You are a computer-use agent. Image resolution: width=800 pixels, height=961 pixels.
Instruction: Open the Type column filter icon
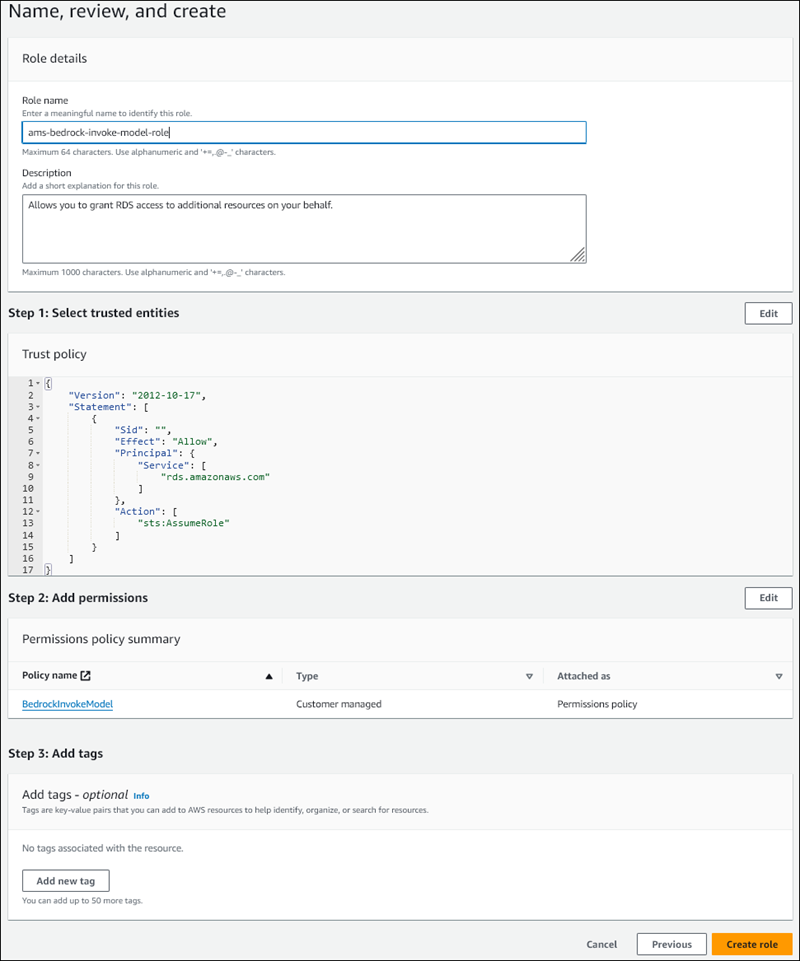click(530, 675)
